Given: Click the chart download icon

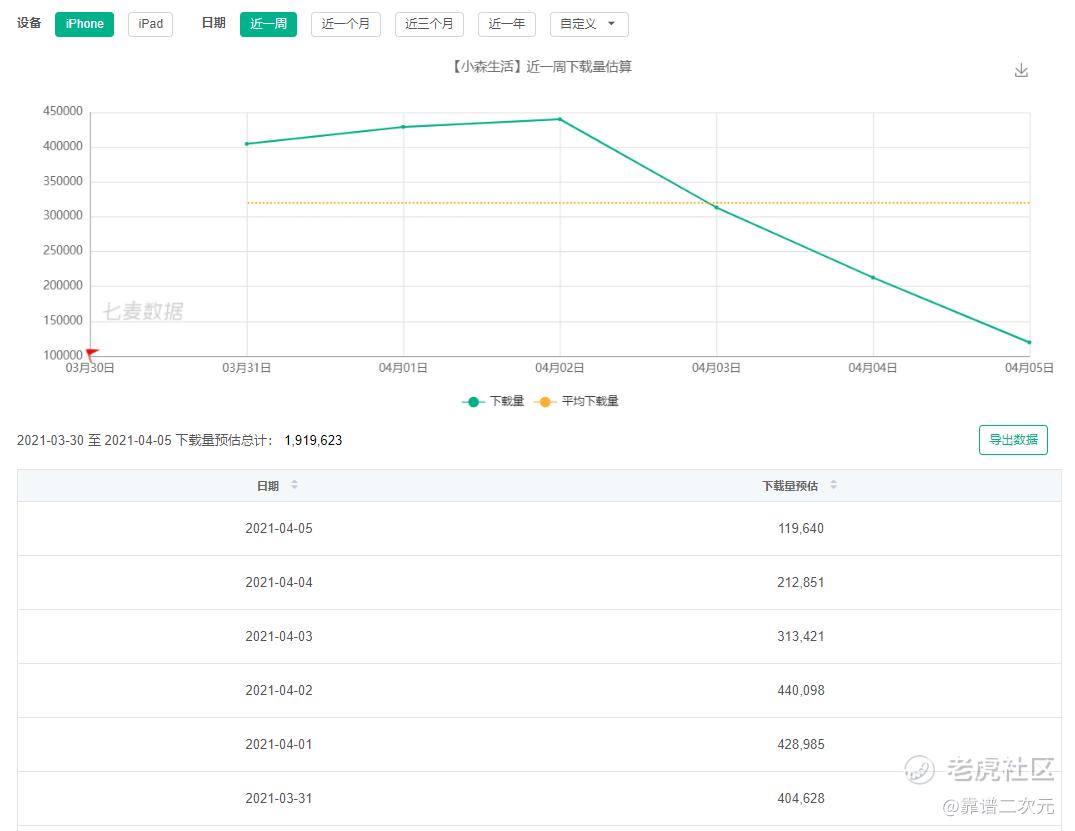Looking at the screenshot, I should (x=1021, y=71).
